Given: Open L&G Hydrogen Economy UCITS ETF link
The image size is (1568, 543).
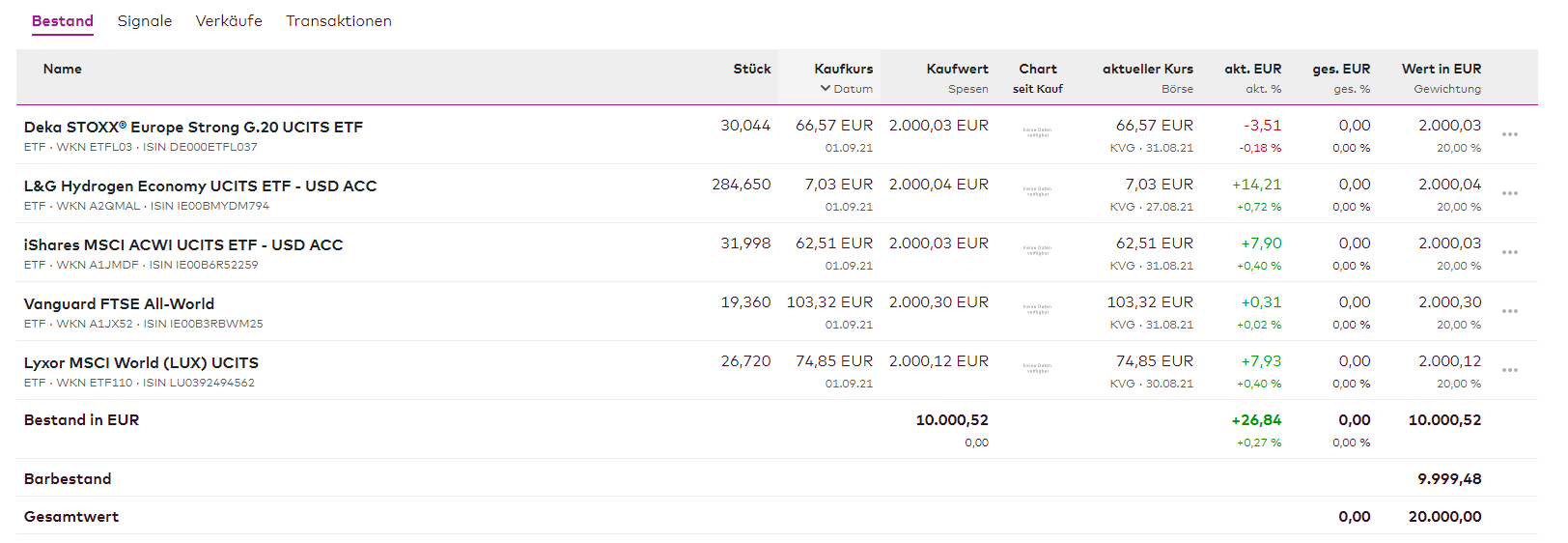Looking at the screenshot, I should click(200, 186).
